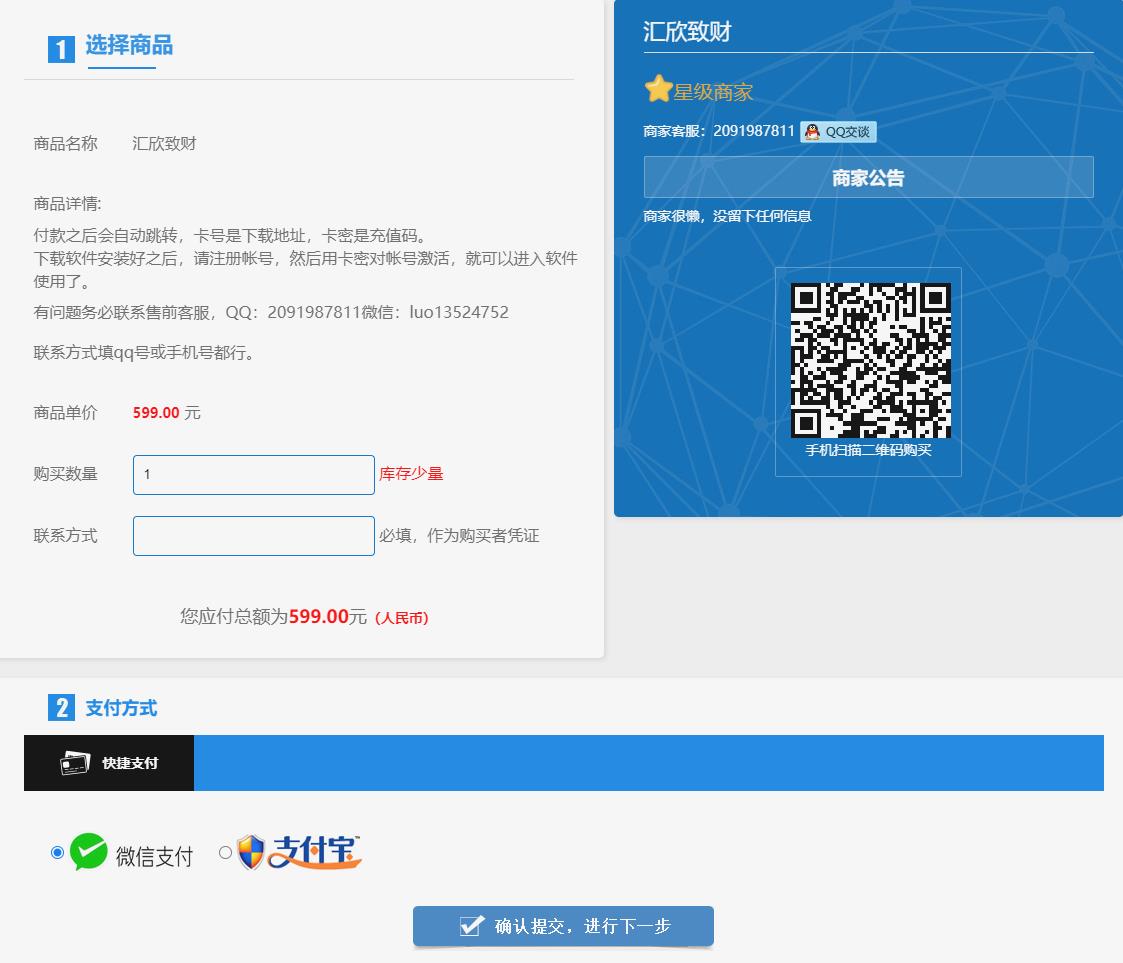Click the 星级商家 label
The height and width of the screenshot is (963, 1123).
coord(713,92)
